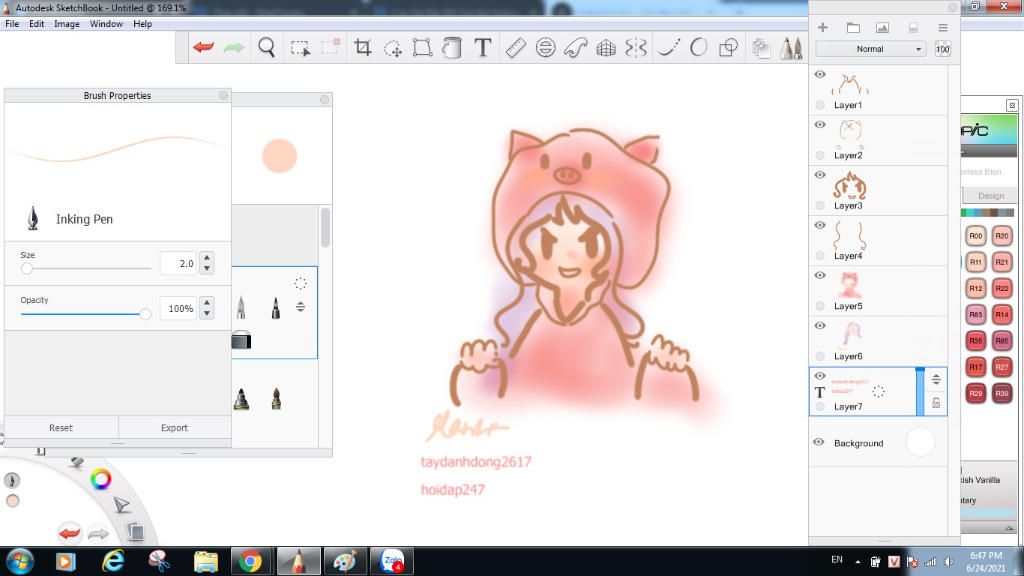The image size is (1024, 576).
Task: Click Export in Brush Properties
Action: 174,428
